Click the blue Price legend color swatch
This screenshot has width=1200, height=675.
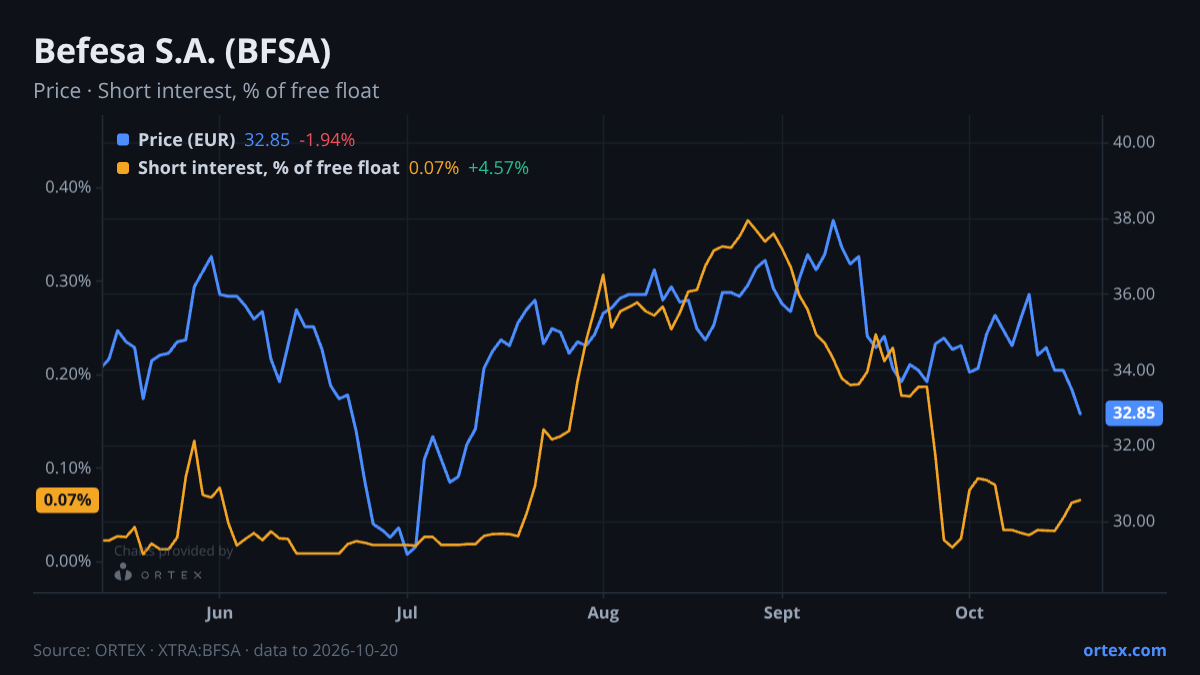tap(123, 140)
